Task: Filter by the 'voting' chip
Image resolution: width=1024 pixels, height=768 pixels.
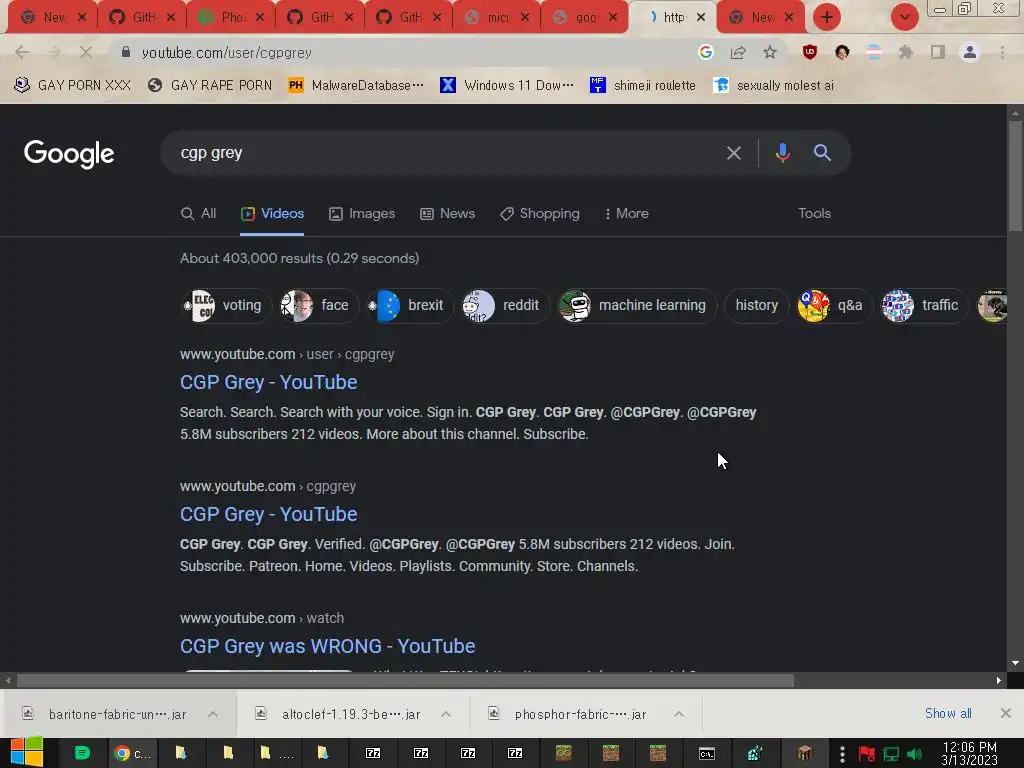Action: pos(226,305)
